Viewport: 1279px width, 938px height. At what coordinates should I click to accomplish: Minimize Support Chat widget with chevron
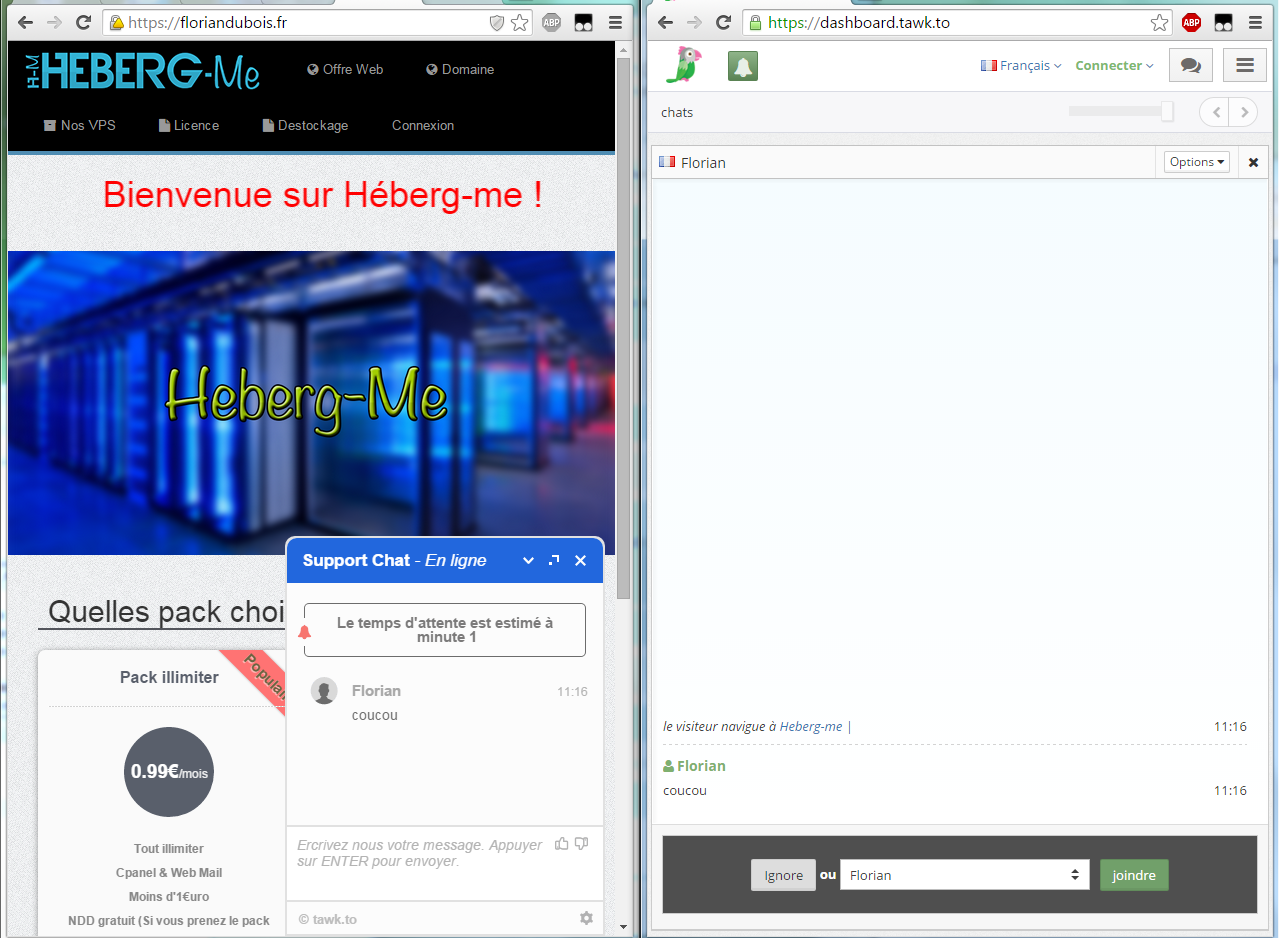click(529, 561)
